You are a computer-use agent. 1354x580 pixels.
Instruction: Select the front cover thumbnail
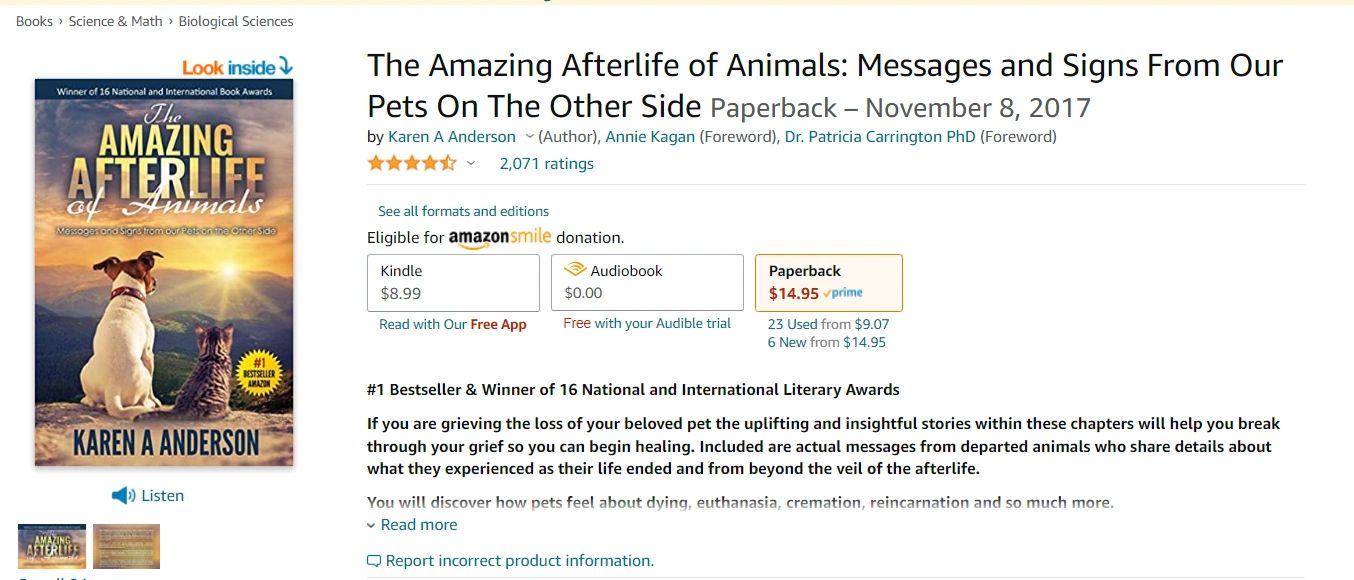click(x=52, y=546)
